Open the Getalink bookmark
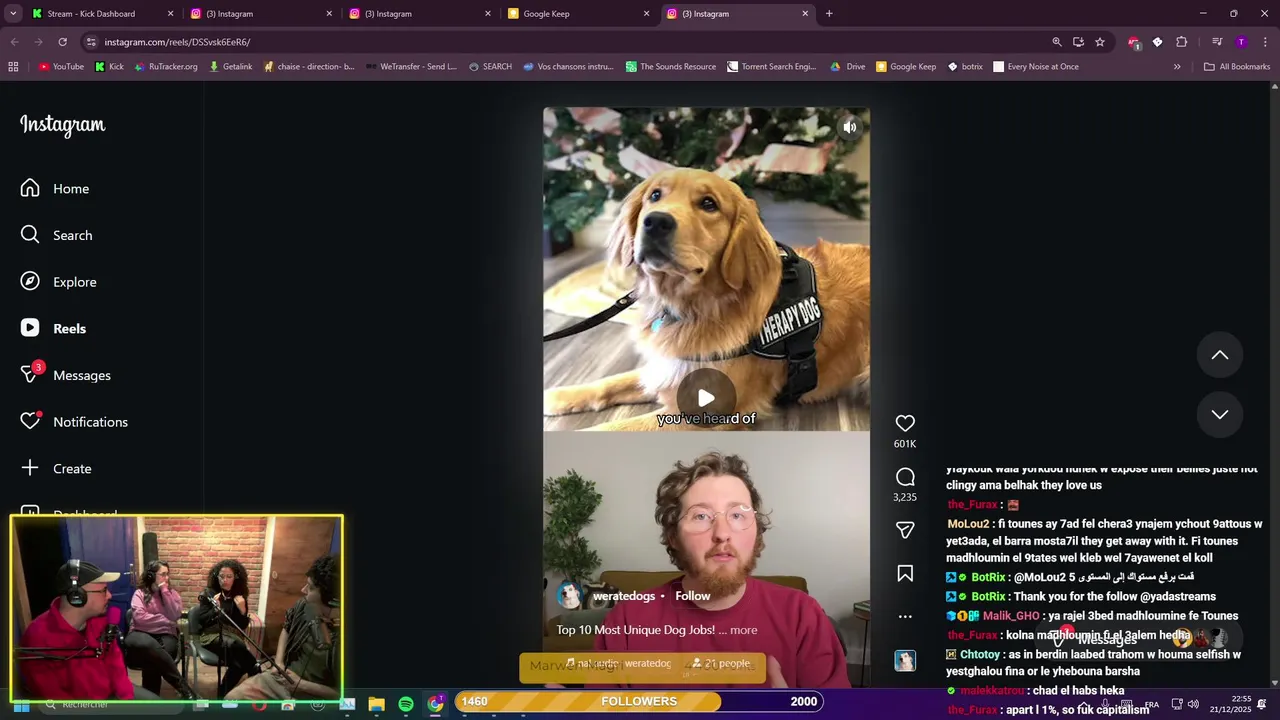The height and width of the screenshot is (720, 1280). (230, 67)
